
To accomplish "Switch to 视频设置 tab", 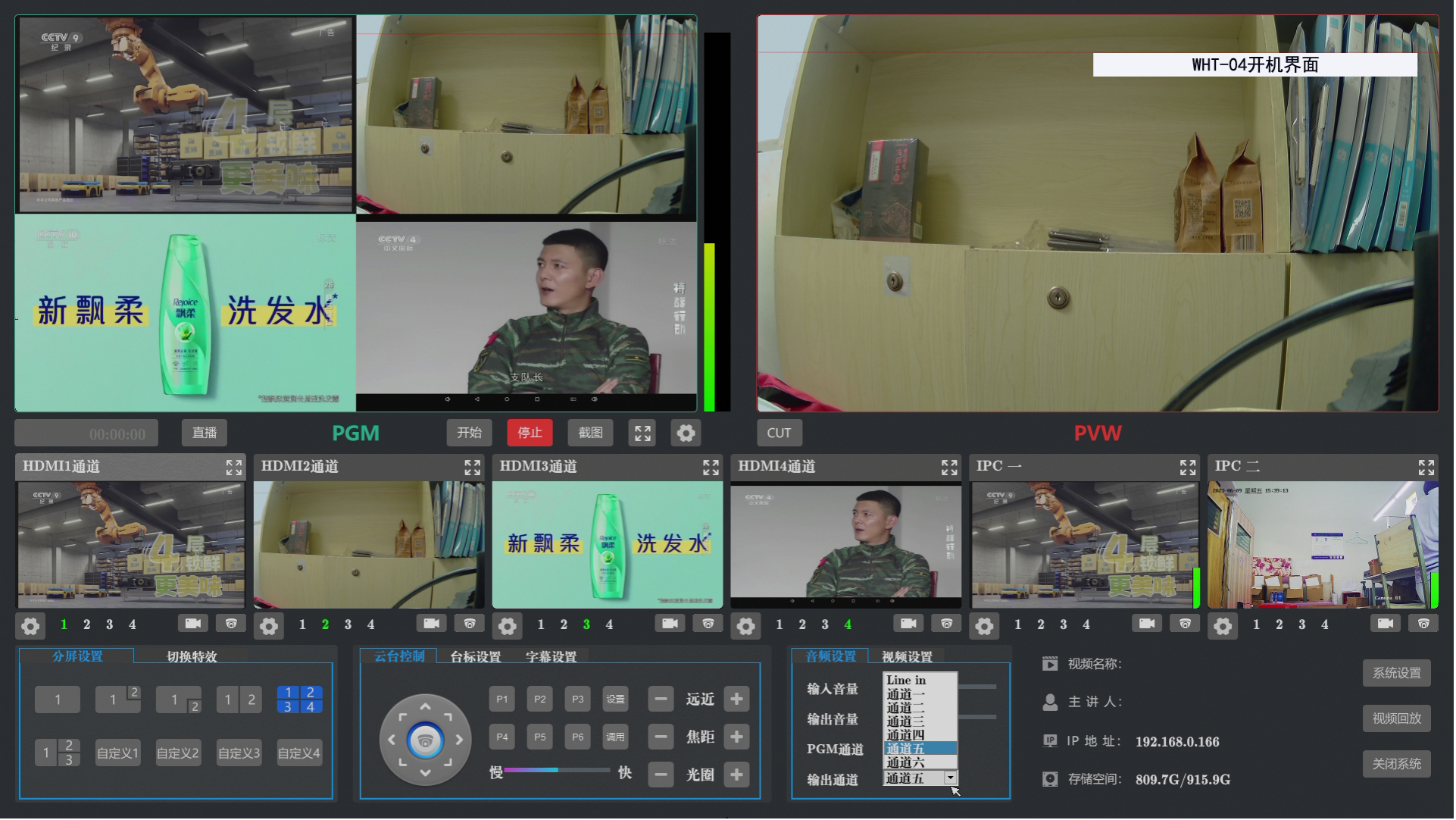I will click(x=907, y=656).
